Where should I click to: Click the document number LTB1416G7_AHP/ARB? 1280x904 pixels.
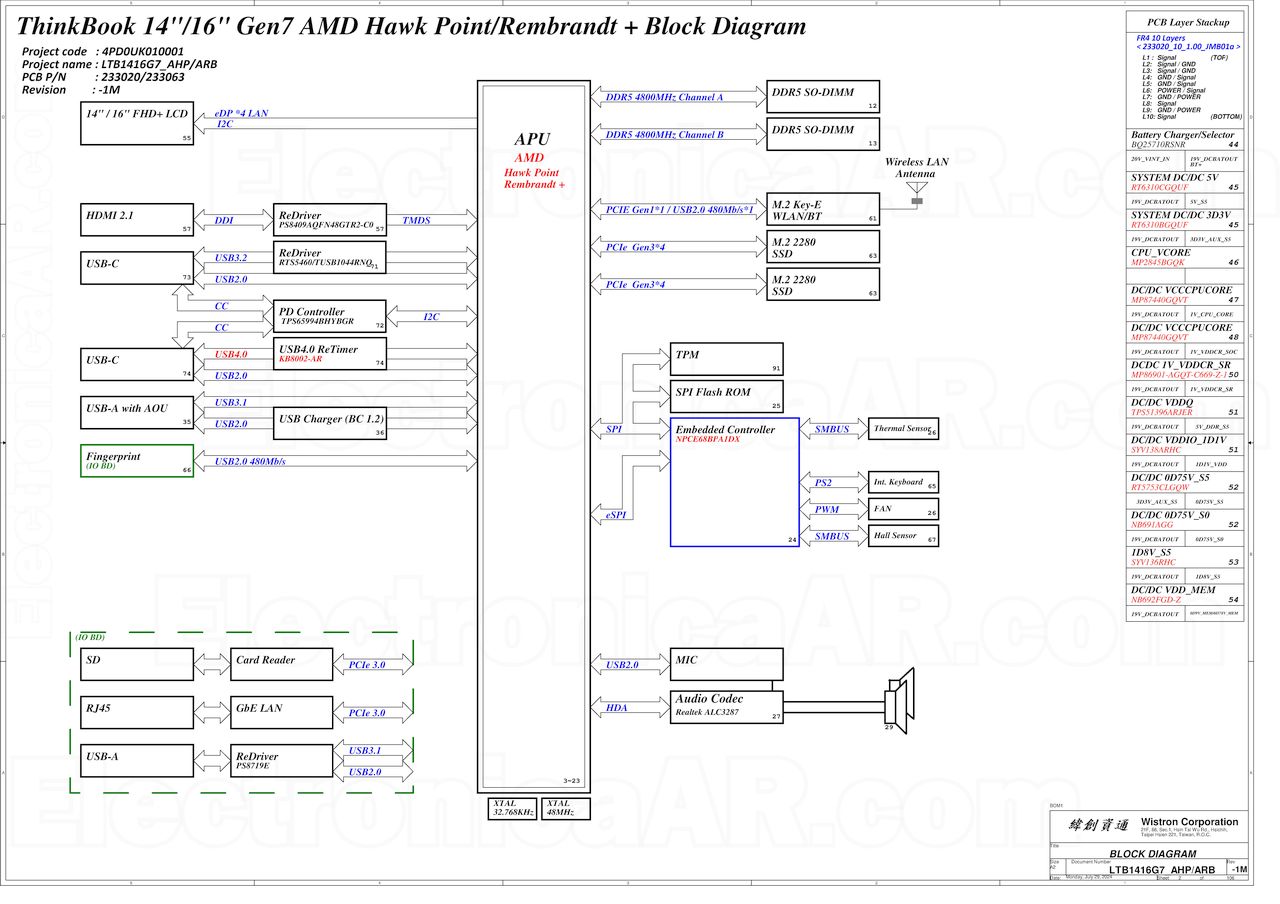(1163, 870)
